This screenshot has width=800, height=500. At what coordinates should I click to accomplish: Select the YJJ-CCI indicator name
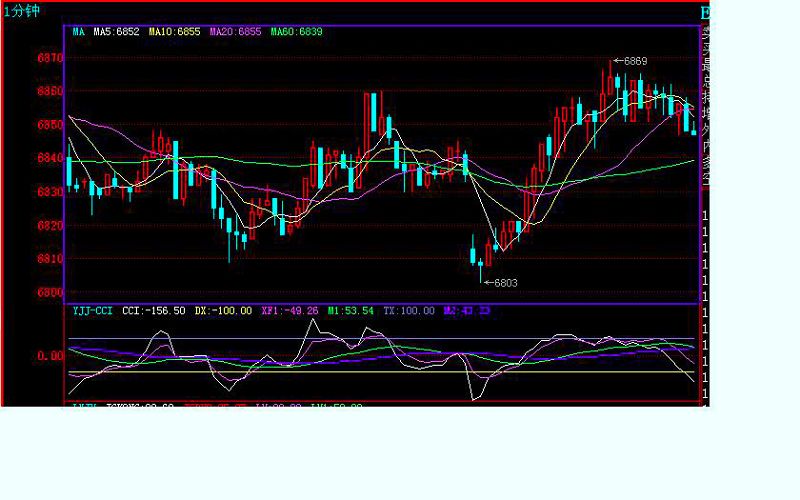[92, 311]
